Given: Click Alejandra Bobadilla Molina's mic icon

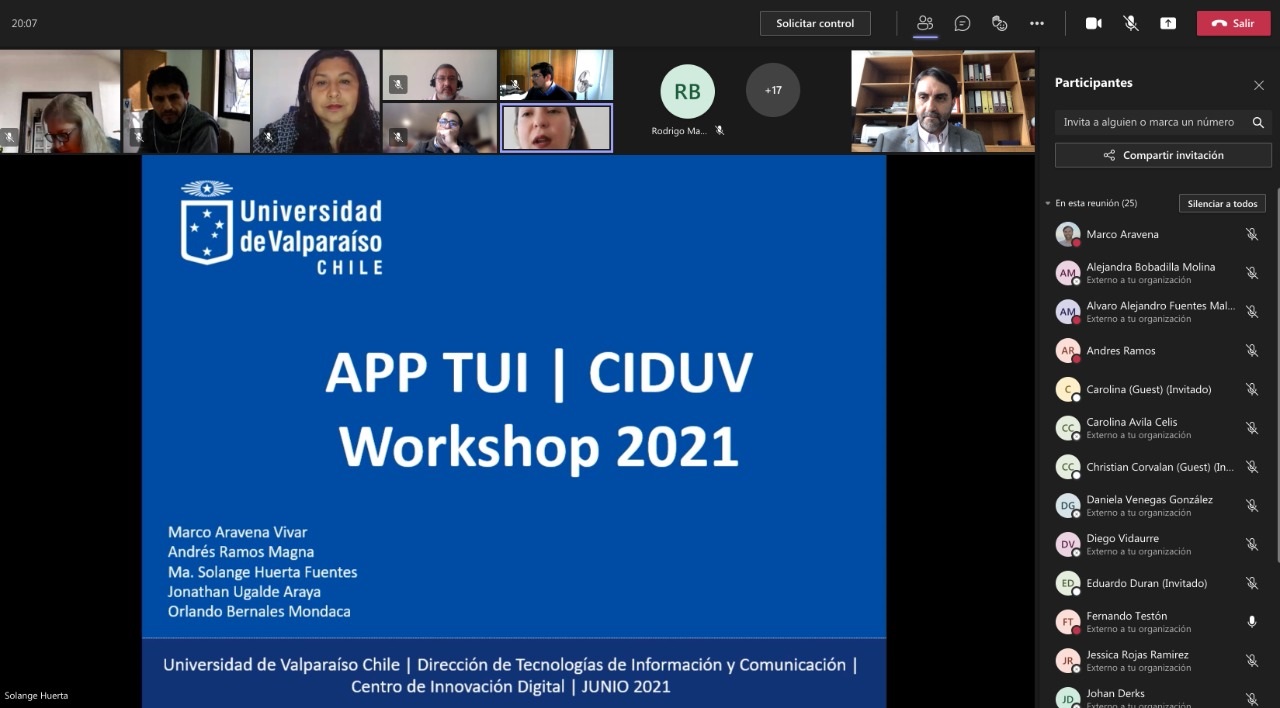Looking at the screenshot, I should (x=1251, y=273).
